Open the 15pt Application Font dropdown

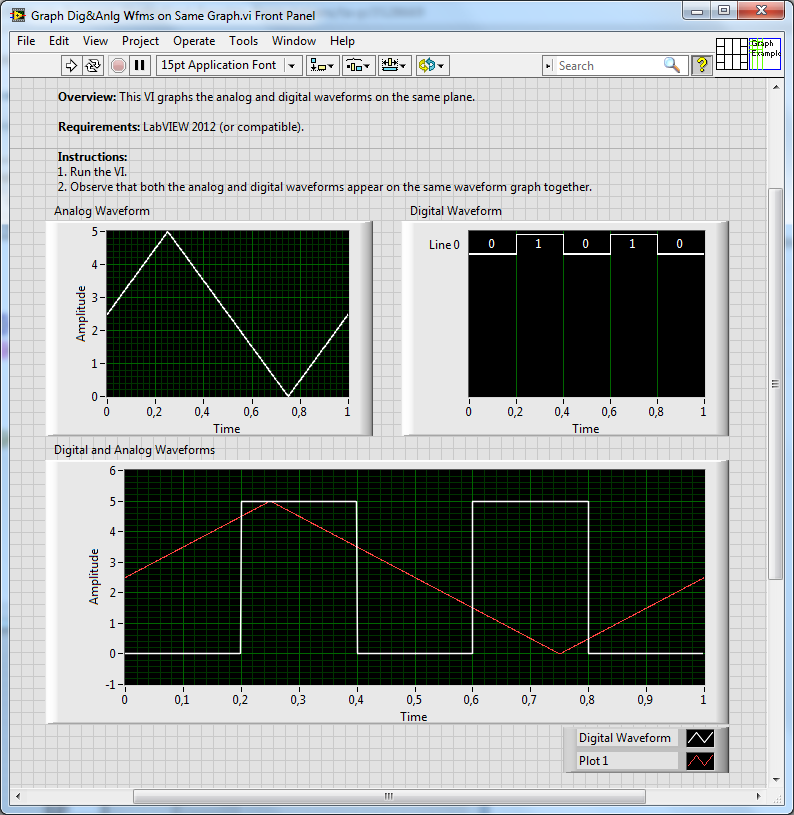pyautogui.click(x=229, y=65)
